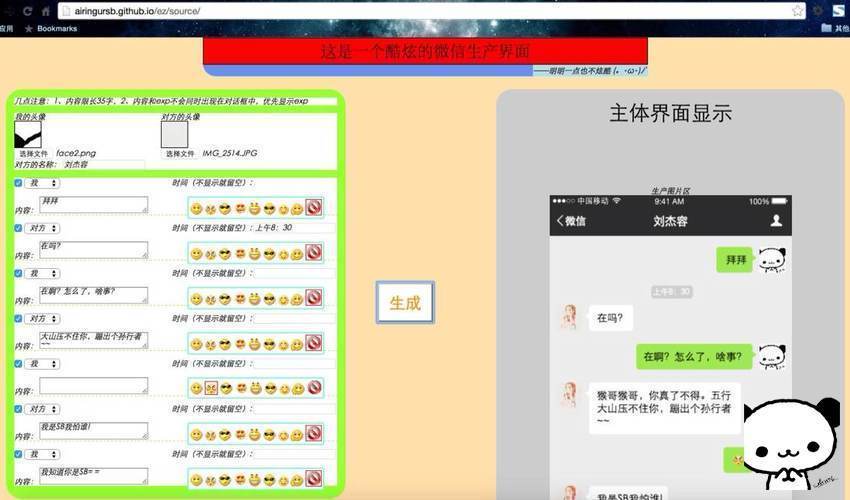Click the browser home icon
The width and height of the screenshot is (850, 500).
coord(46,11)
